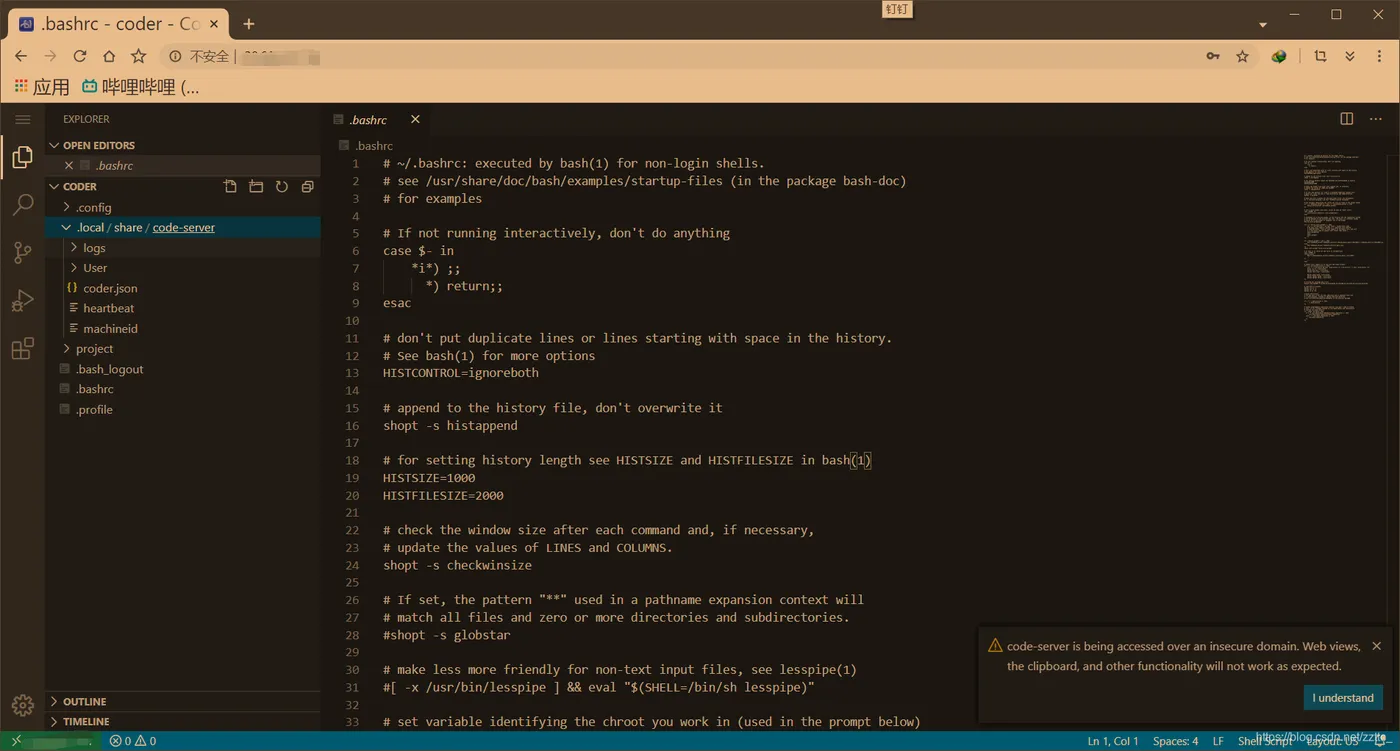Viewport: 1400px width, 751px height.
Task: Collapse all folders in Explorer
Action: [x=307, y=187]
